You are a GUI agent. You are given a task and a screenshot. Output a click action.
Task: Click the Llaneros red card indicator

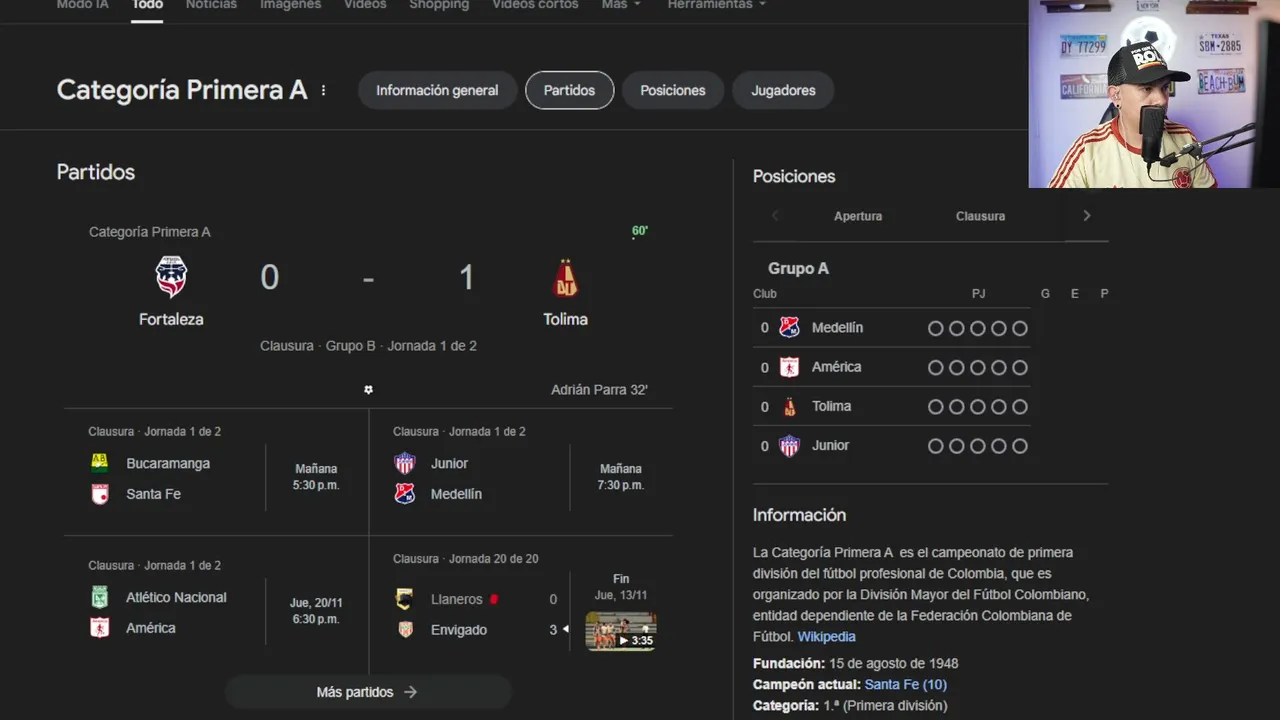tap(493, 599)
